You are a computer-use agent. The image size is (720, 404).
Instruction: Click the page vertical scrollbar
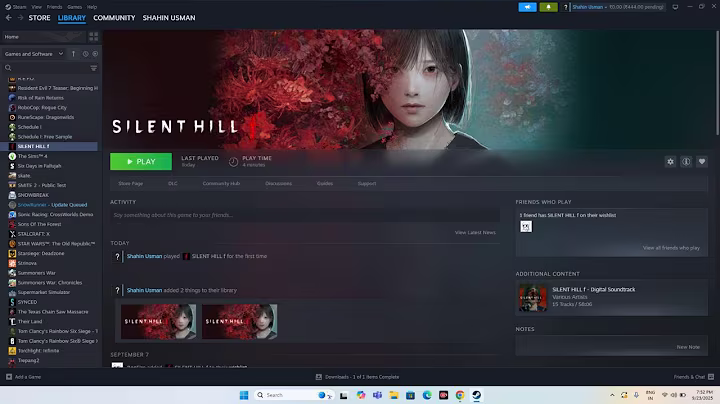point(717,83)
